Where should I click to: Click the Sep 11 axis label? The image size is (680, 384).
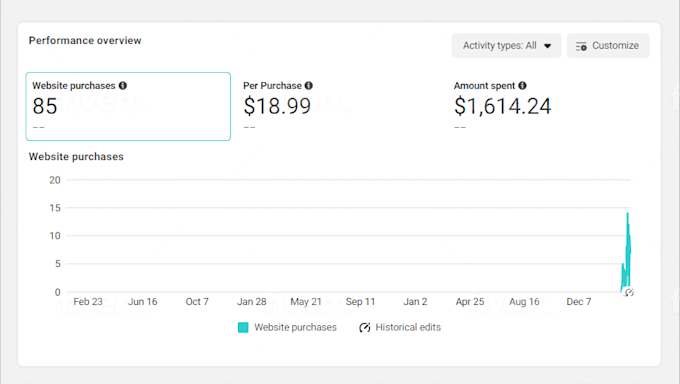coord(360,302)
